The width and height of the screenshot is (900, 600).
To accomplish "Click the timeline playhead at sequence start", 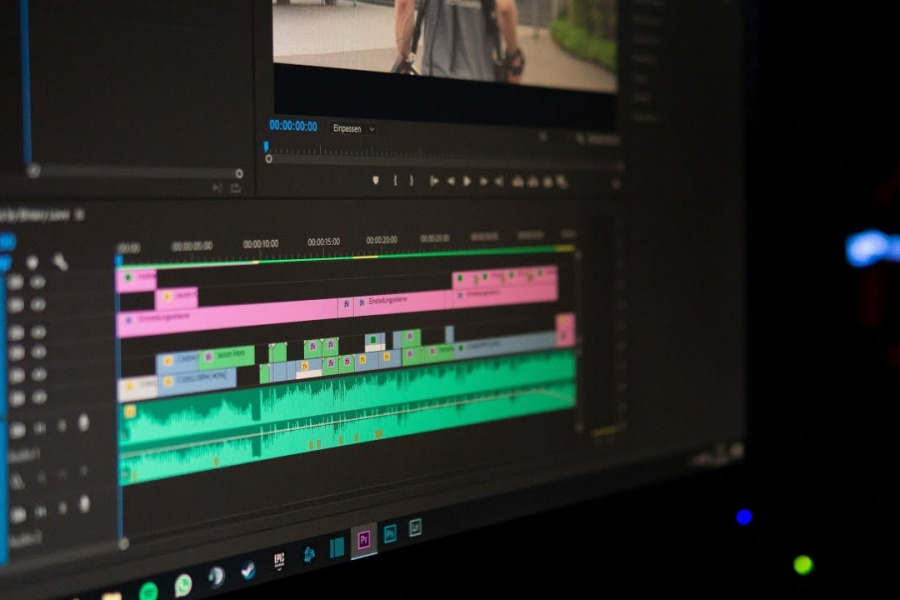I will click(x=119, y=261).
